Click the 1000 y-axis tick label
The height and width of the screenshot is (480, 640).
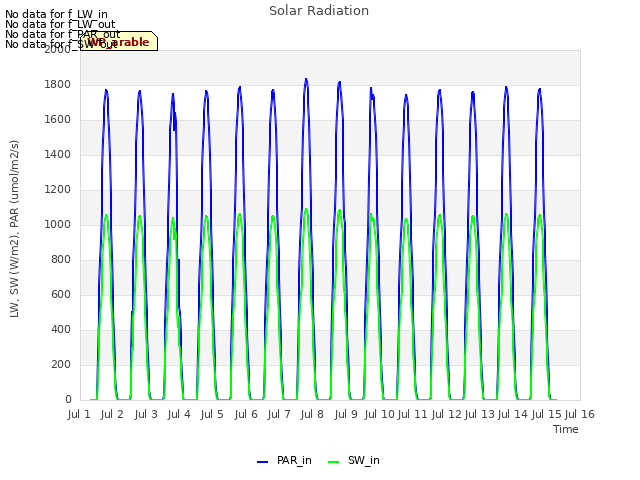pyautogui.click(x=58, y=224)
